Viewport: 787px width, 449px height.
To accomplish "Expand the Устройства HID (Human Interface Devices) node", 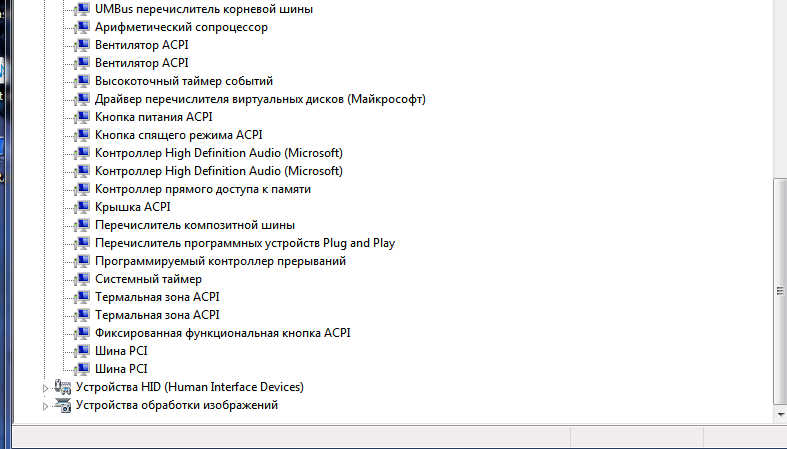I will 44,387.
